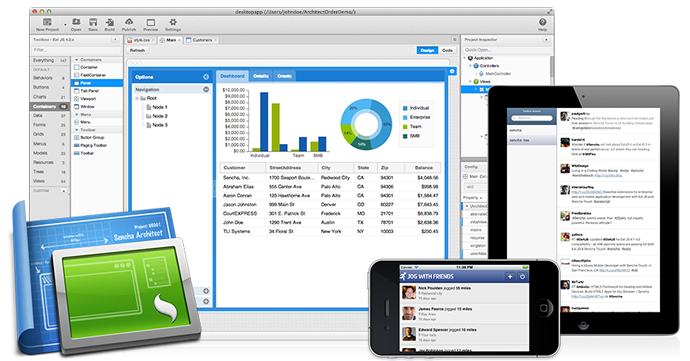This screenshot has height=361, width=690.
Task: Collapse the Application node in Project Inspector
Action: pyautogui.click(x=465, y=58)
